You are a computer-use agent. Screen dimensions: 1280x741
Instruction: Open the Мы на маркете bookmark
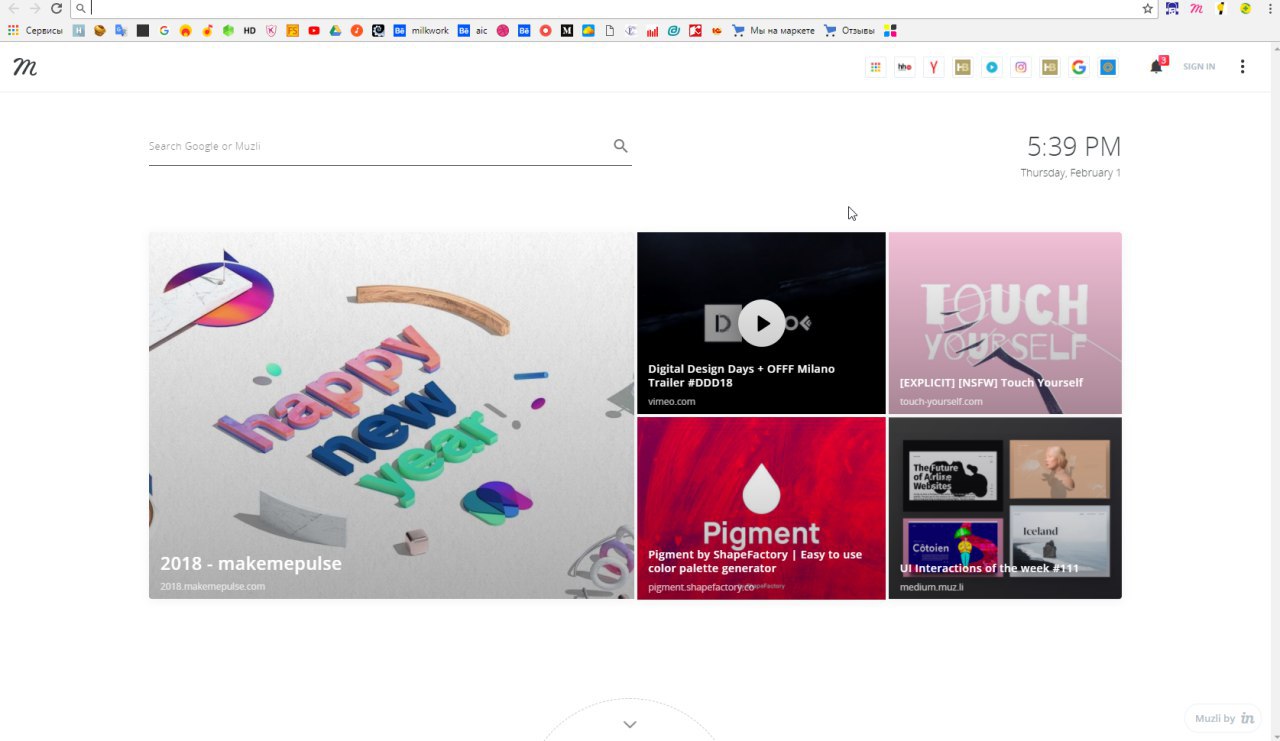[x=773, y=31]
